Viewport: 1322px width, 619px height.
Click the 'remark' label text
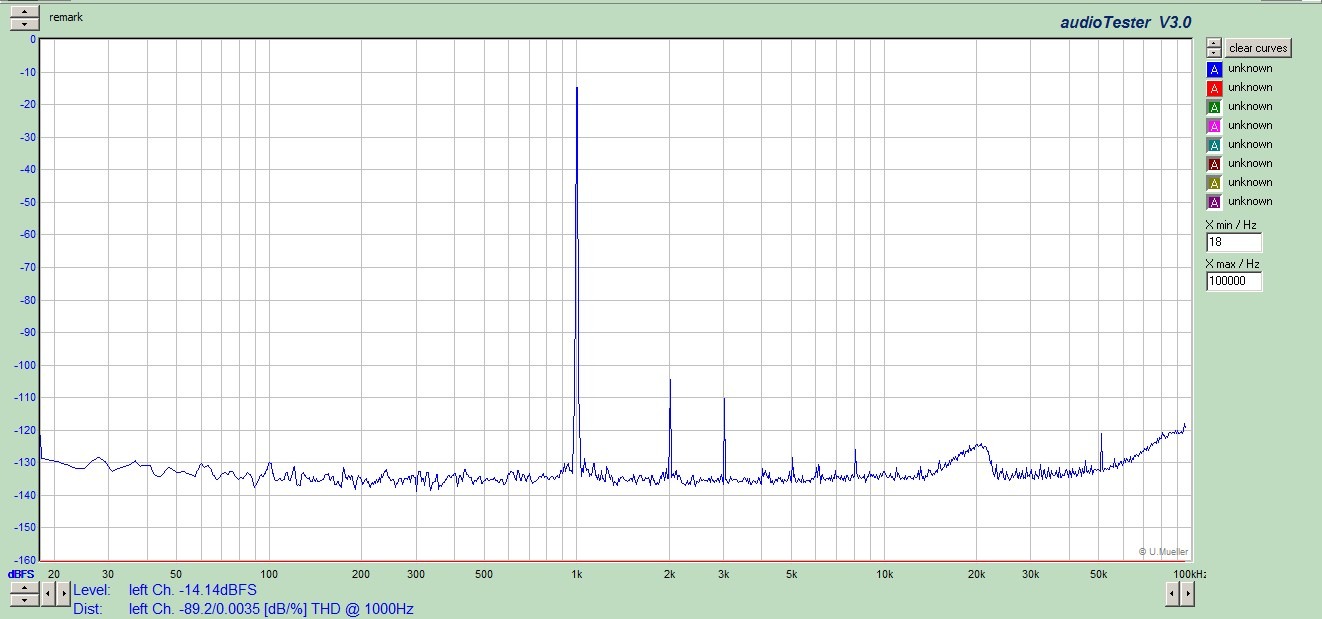coord(65,18)
